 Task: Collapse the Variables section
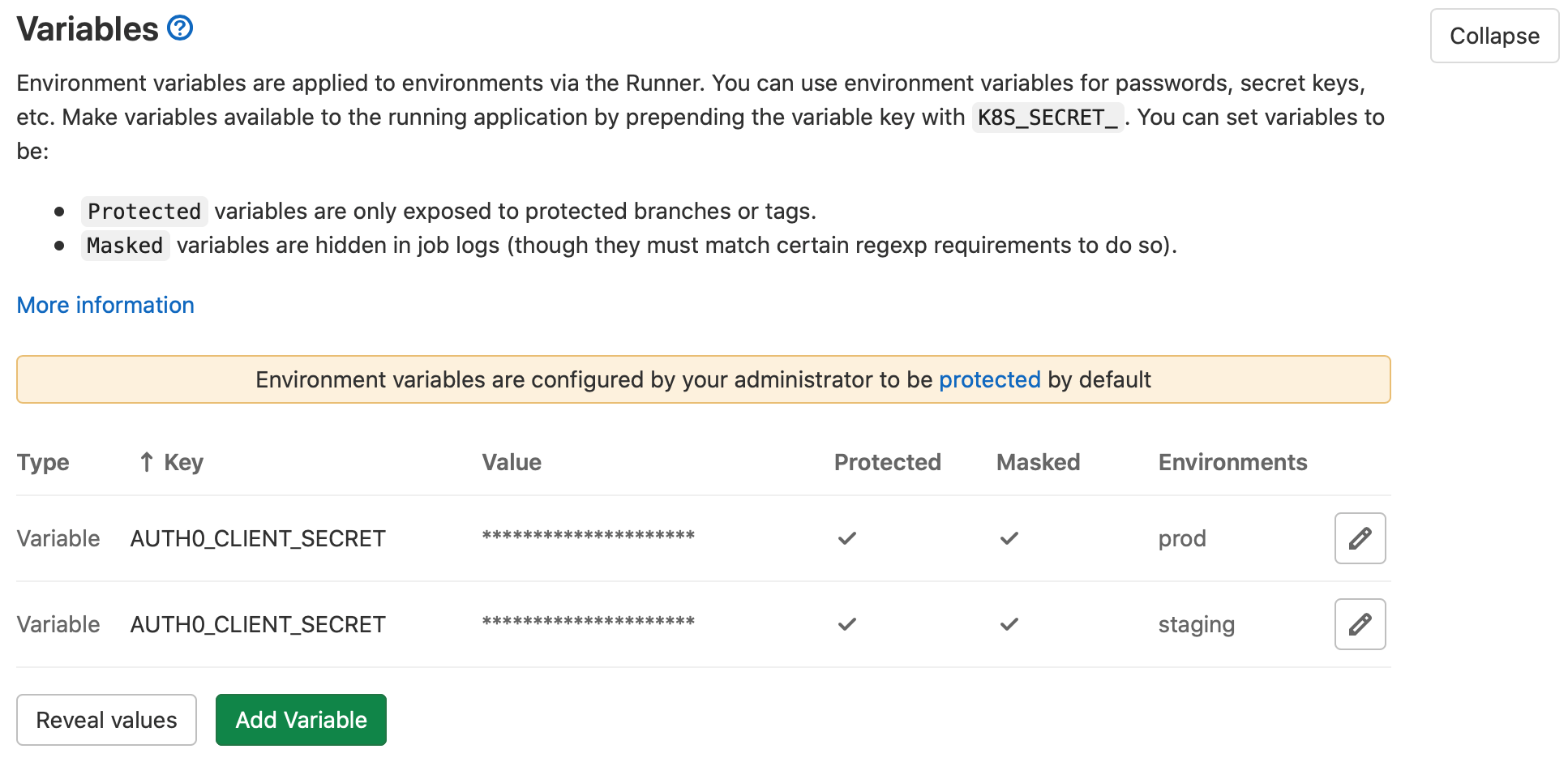pyautogui.click(x=1494, y=36)
